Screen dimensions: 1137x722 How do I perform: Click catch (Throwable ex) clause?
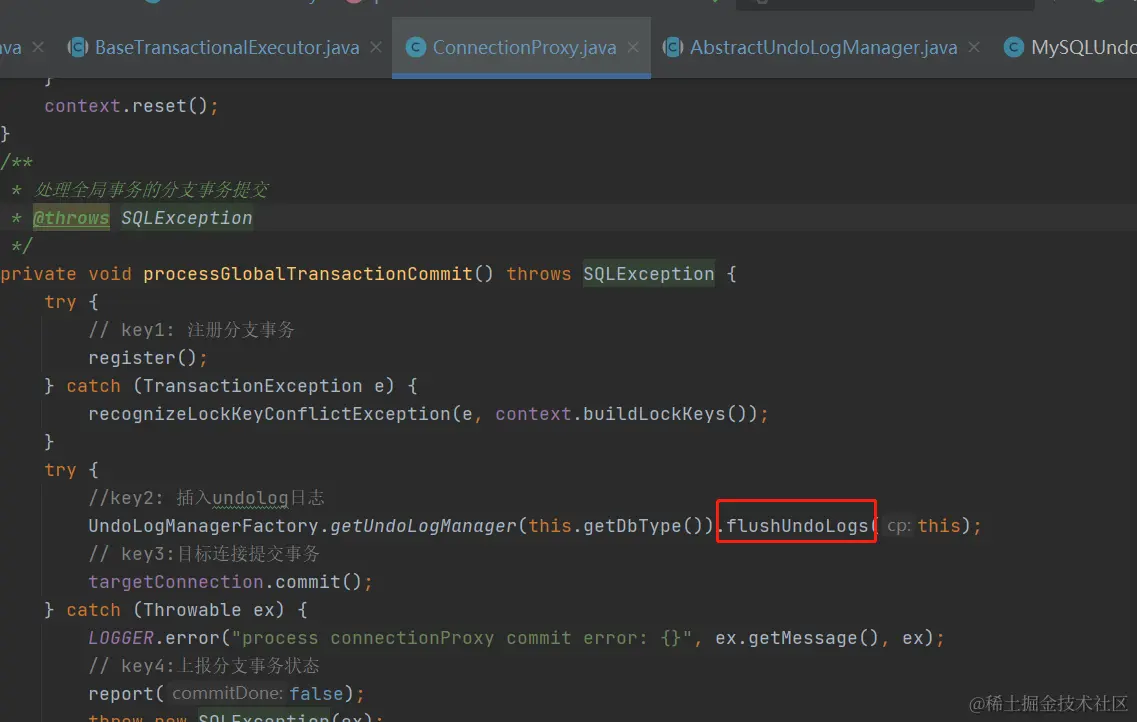(175, 610)
